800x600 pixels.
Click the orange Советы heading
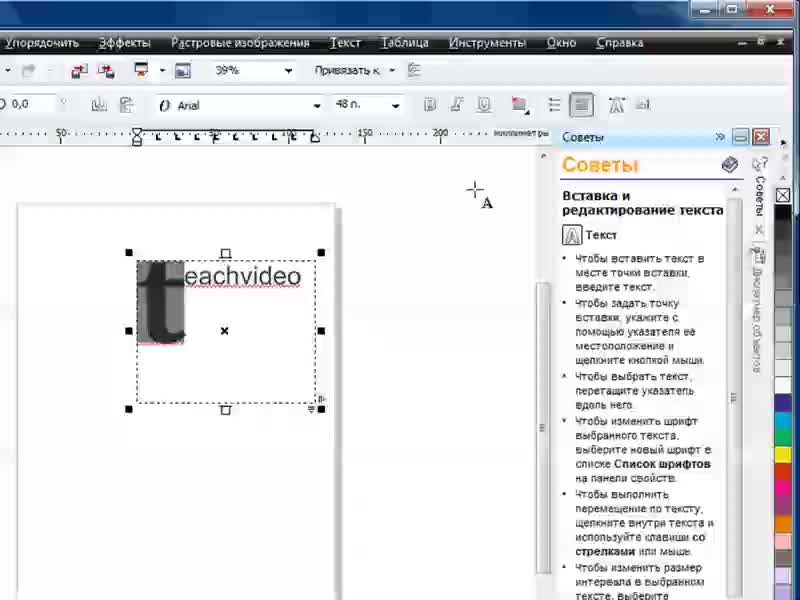click(x=600, y=165)
